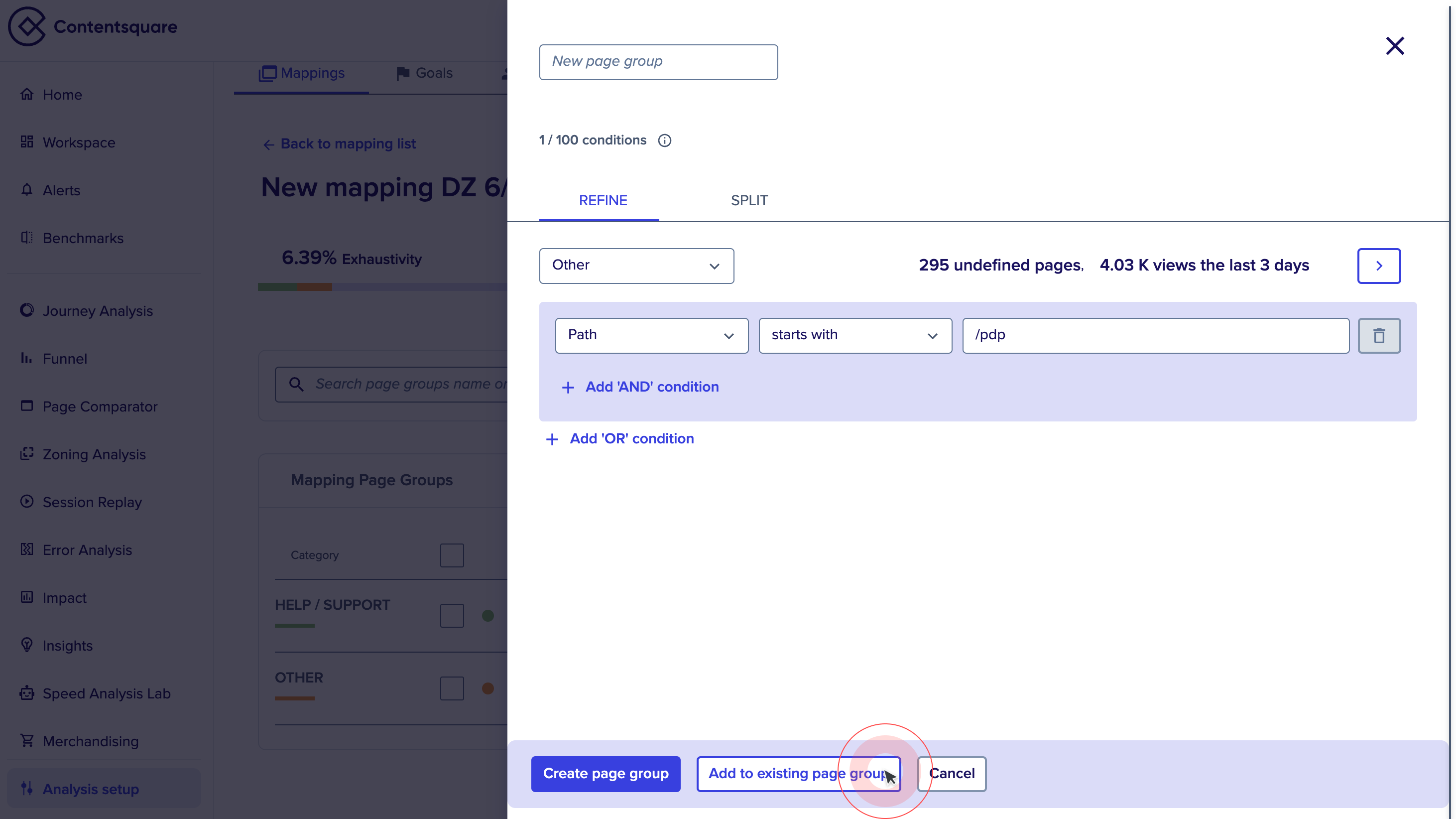This screenshot has width=1456, height=819.
Task: Open the Alerts bell icon
Action: (x=27, y=190)
